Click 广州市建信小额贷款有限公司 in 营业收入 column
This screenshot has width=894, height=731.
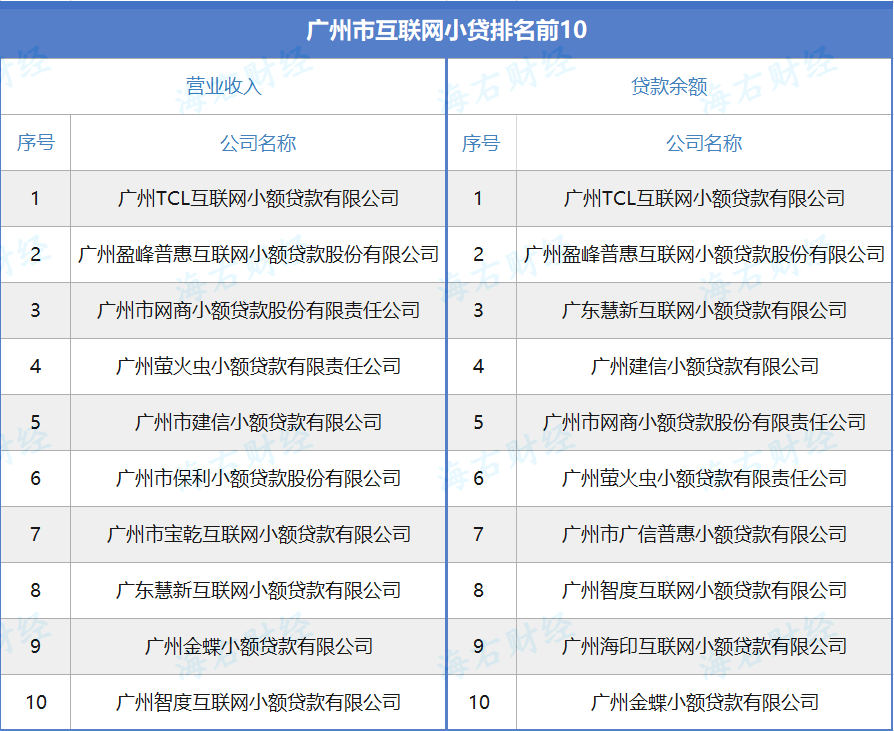click(258, 422)
